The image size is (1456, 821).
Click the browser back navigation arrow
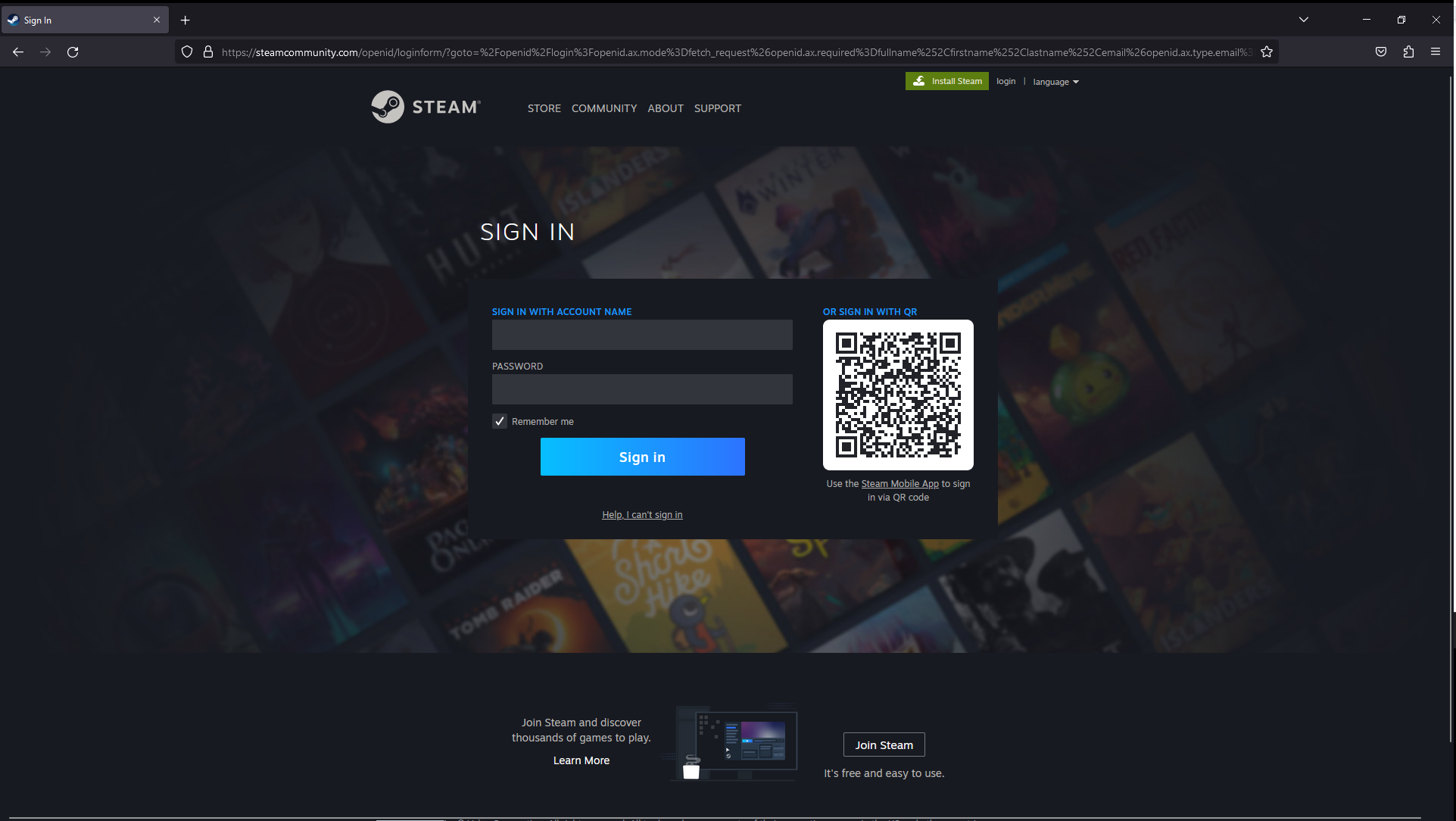coord(18,52)
